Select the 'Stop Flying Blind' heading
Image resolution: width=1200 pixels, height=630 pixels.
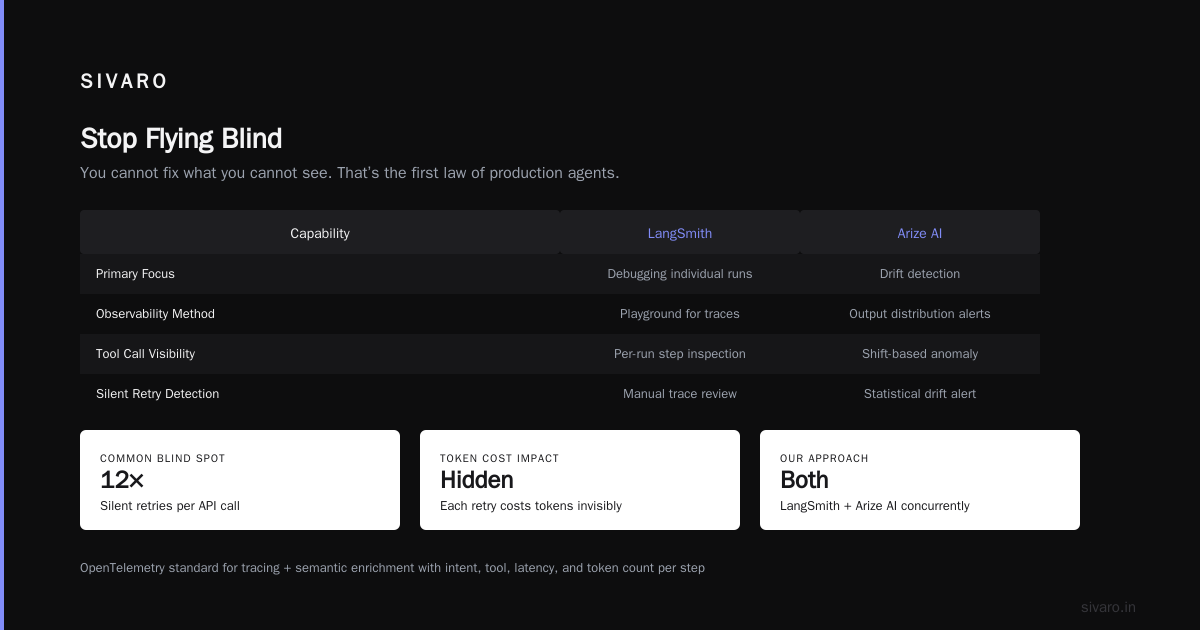pos(181,138)
